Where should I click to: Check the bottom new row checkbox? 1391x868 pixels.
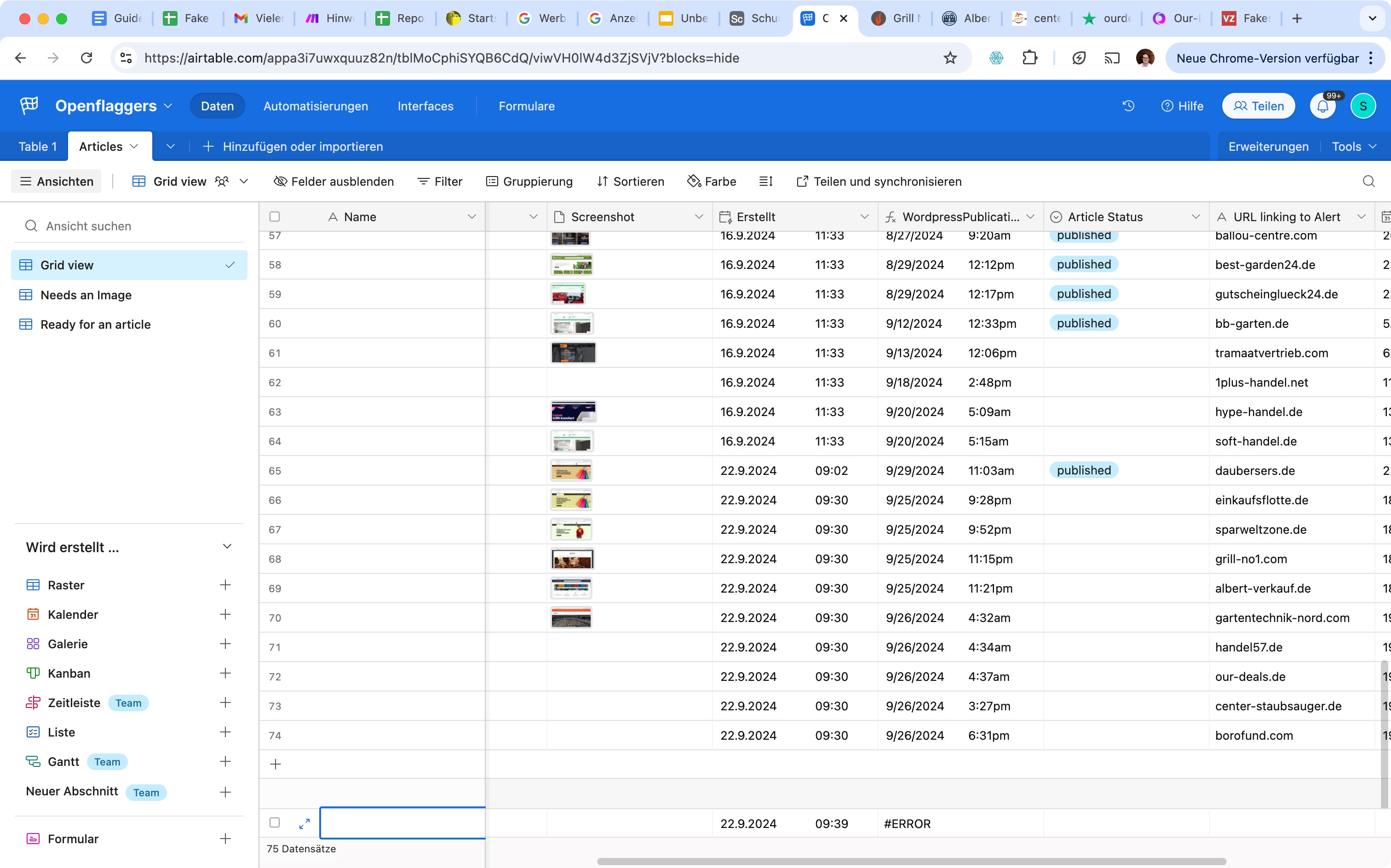(x=275, y=822)
